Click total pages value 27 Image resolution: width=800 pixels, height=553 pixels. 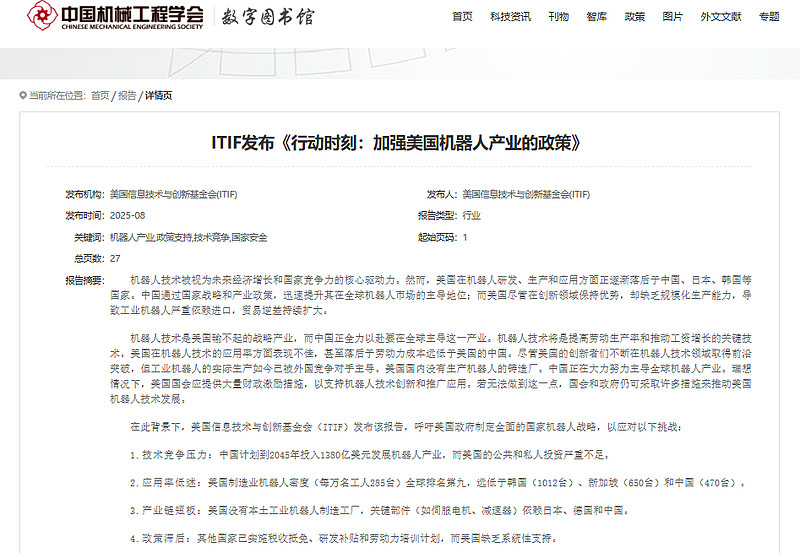click(x=115, y=259)
